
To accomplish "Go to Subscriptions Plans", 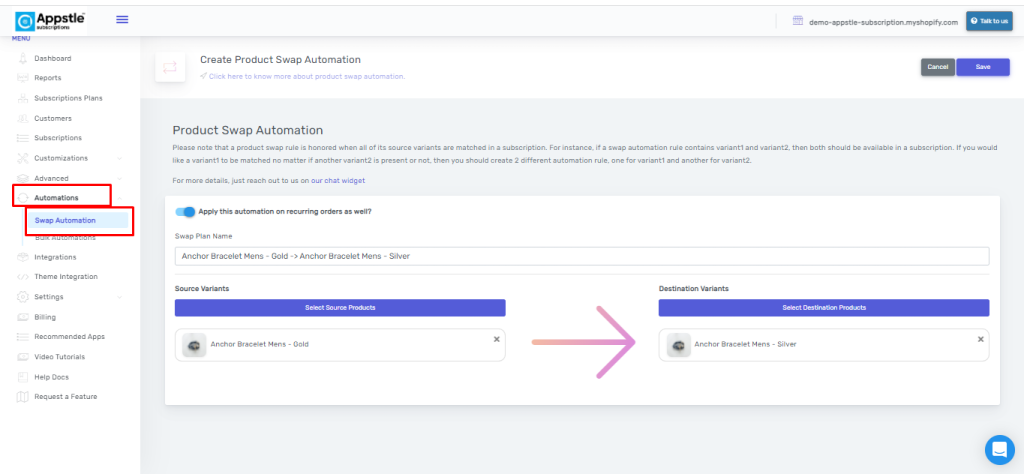I will 69,99.
